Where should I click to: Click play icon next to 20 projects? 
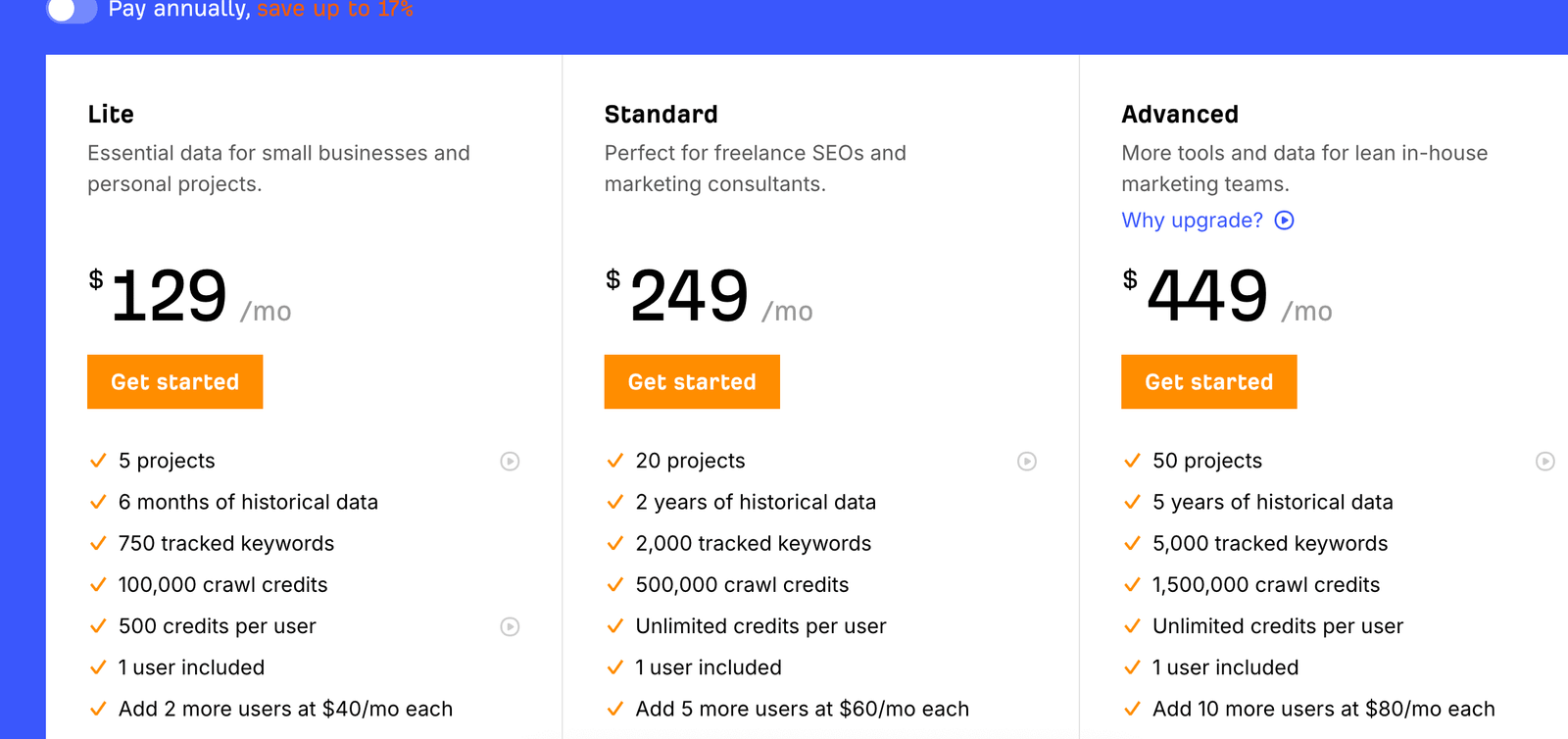(1026, 462)
